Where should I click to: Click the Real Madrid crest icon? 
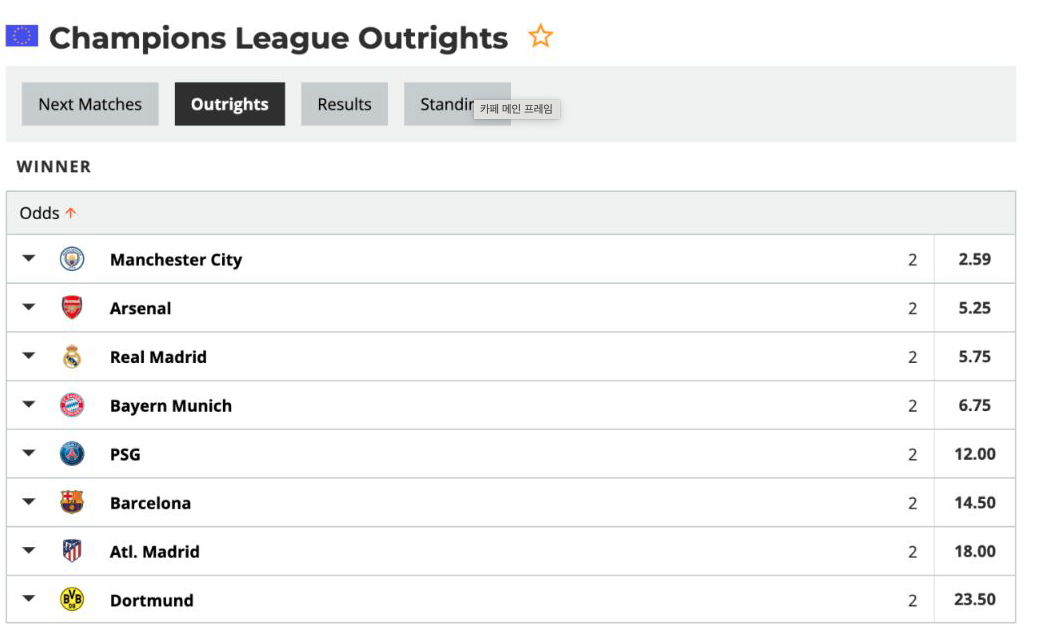click(72, 357)
